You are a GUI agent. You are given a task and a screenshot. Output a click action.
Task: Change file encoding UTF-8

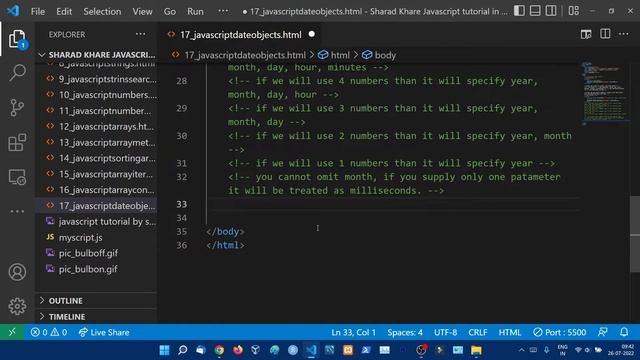click(445, 332)
